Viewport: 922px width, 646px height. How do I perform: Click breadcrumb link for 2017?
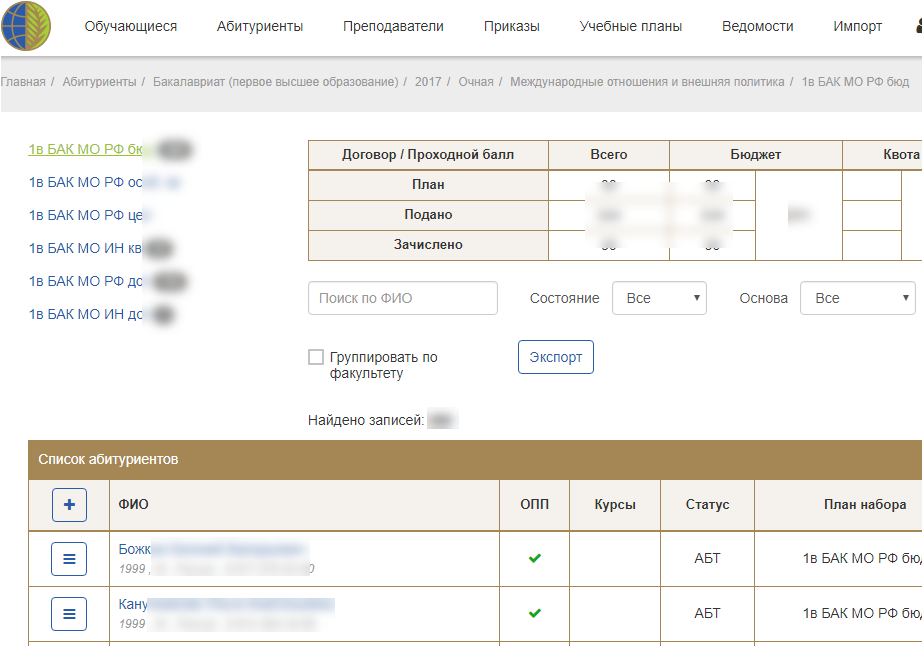pyautogui.click(x=428, y=82)
